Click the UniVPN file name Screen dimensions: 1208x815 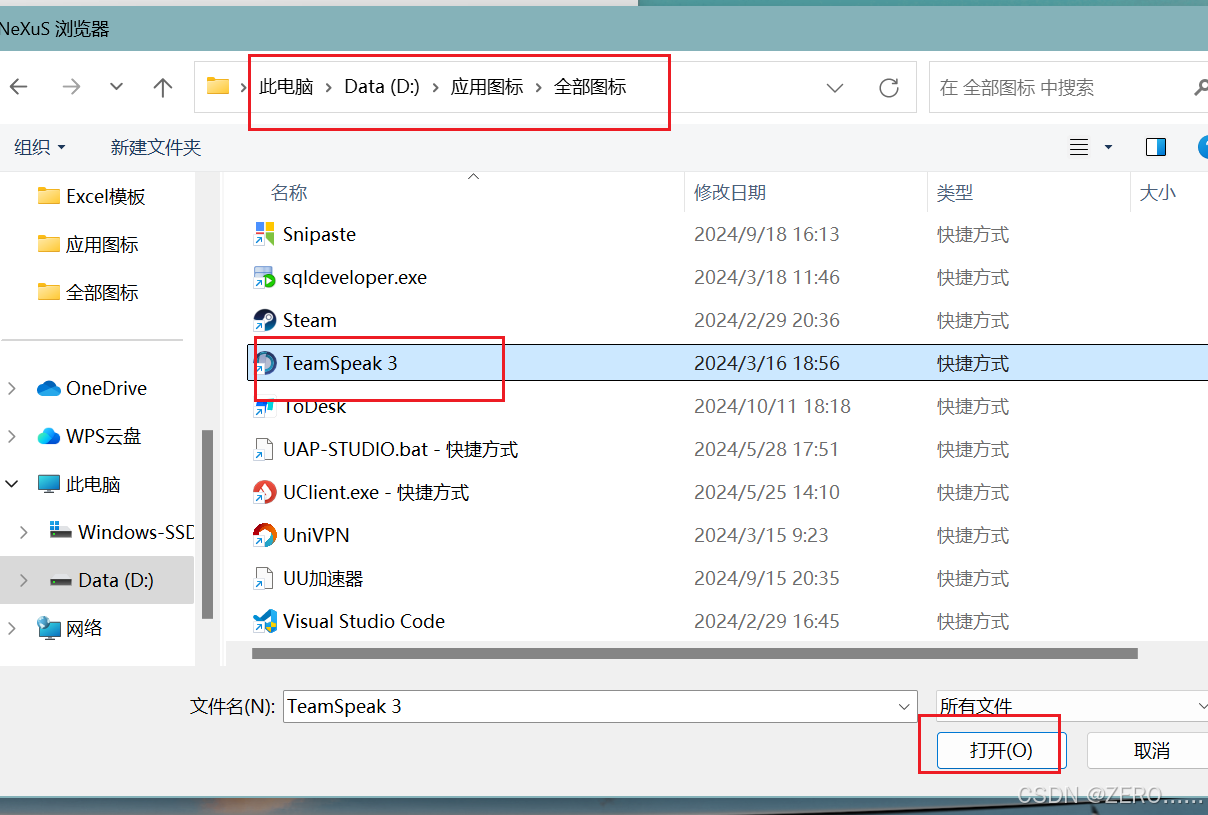(316, 536)
